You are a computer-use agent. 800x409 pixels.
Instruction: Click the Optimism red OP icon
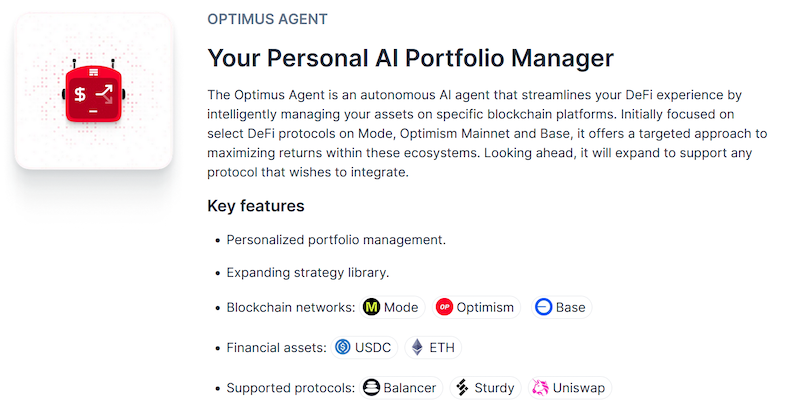[x=444, y=307]
